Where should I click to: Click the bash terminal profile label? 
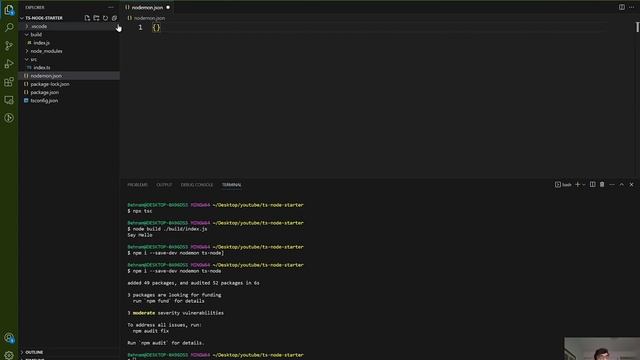[563, 185]
